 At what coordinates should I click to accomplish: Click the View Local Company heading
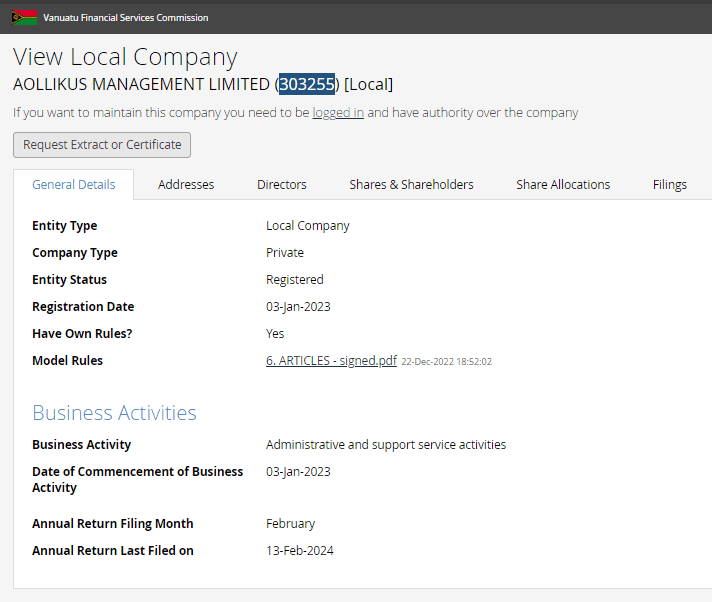pyautogui.click(x=125, y=57)
